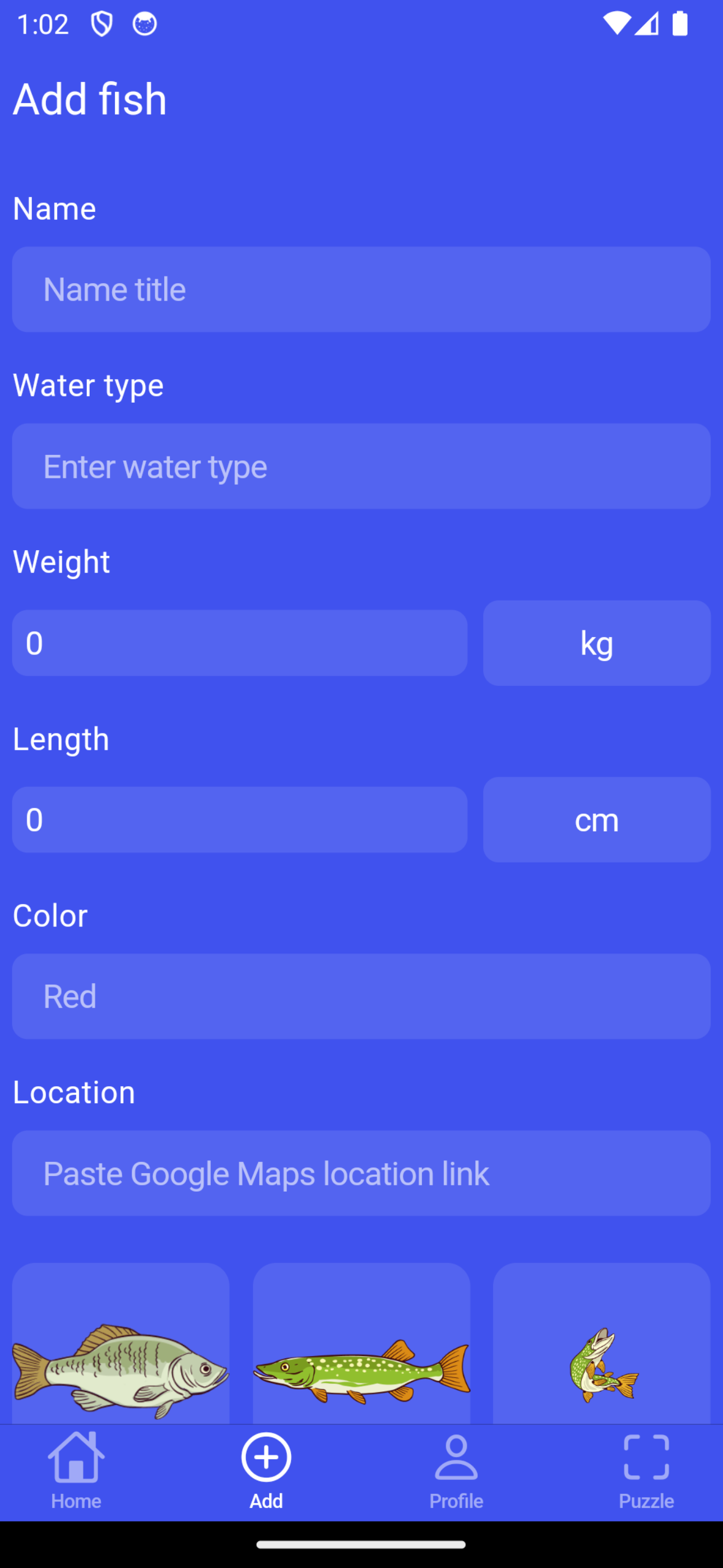Select the perch fish image
The height and width of the screenshot is (1568, 723).
pyautogui.click(x=121, y=1369)
